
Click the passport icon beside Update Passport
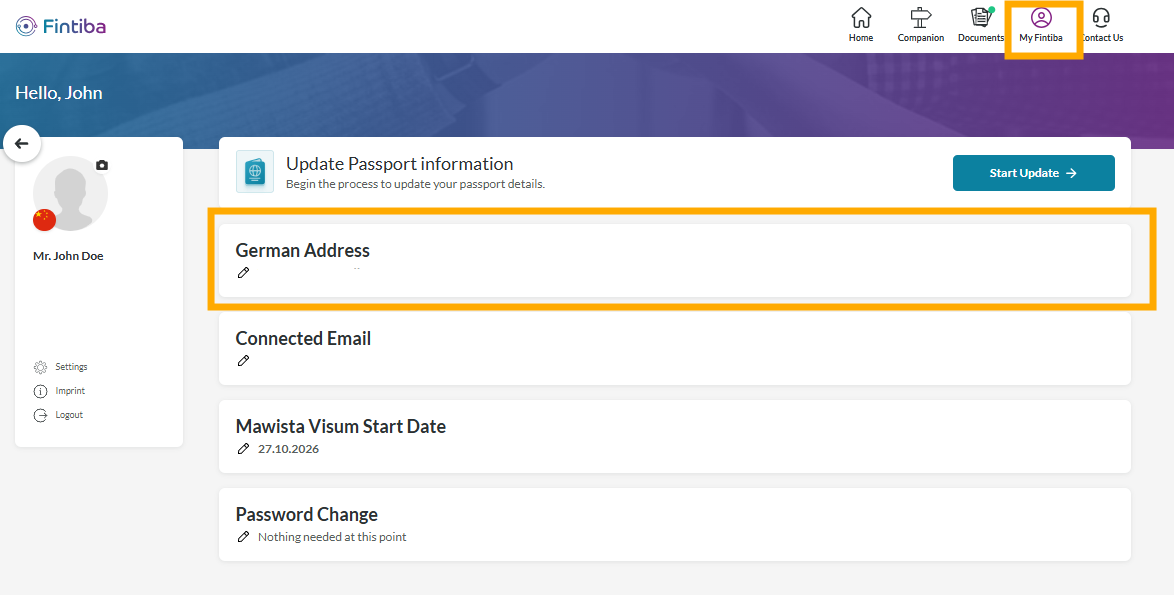(x=255, y=171)
